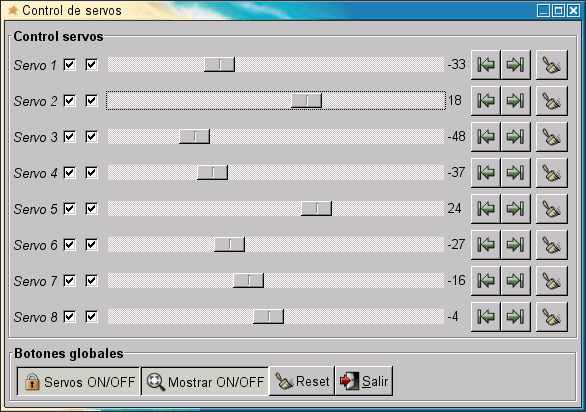
Task: Click the Servo 5 slider handle
Action: [316, 209]
